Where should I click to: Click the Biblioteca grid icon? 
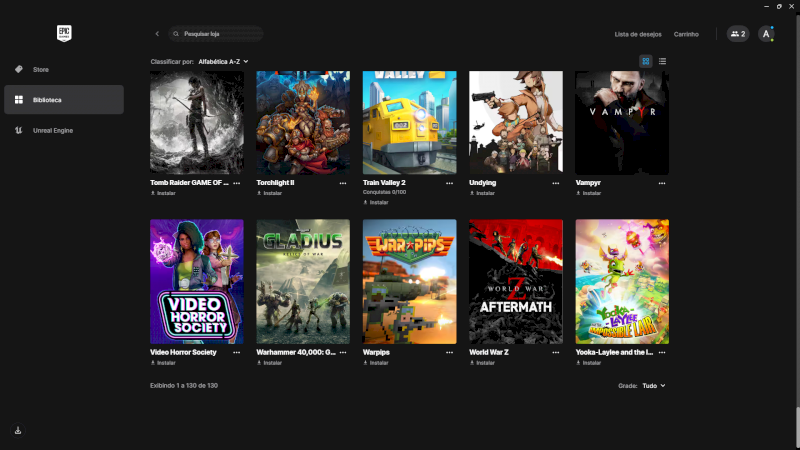(x=19, y=99)
